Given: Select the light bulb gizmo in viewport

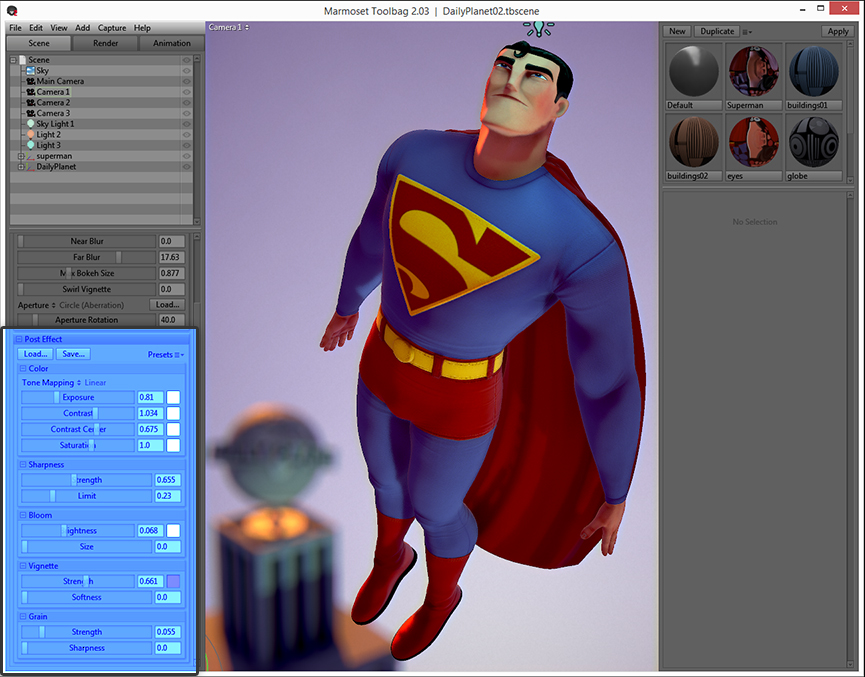Looking at the screenshot, I should point(539,28).
